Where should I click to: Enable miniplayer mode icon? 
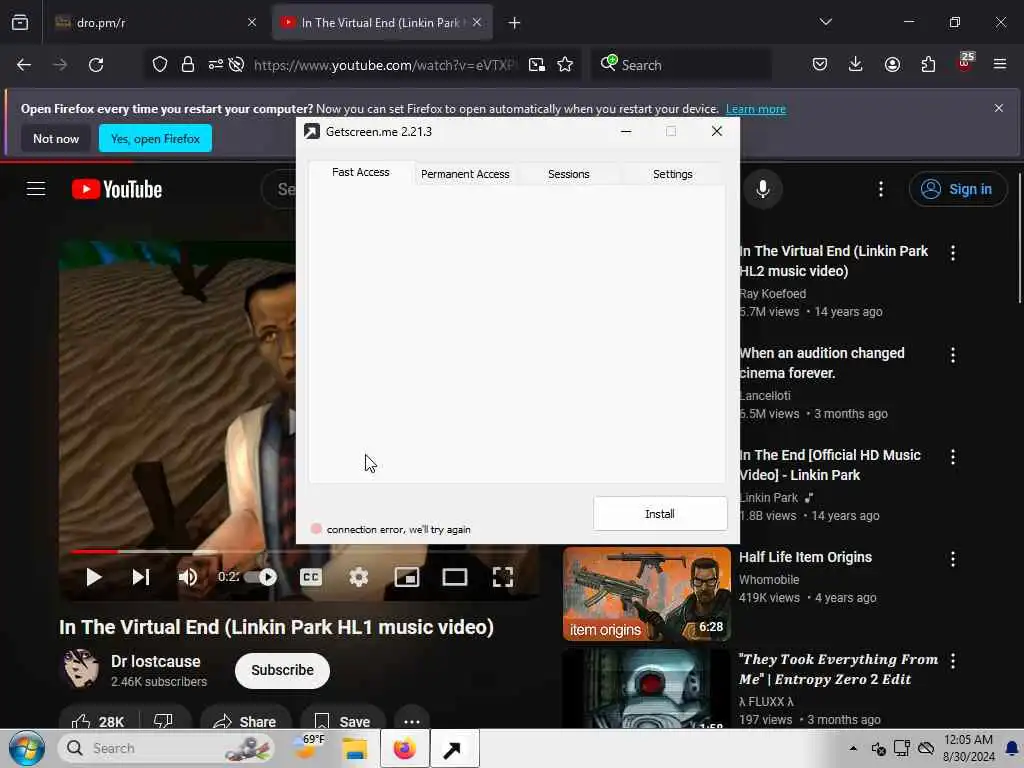[407, 577]
